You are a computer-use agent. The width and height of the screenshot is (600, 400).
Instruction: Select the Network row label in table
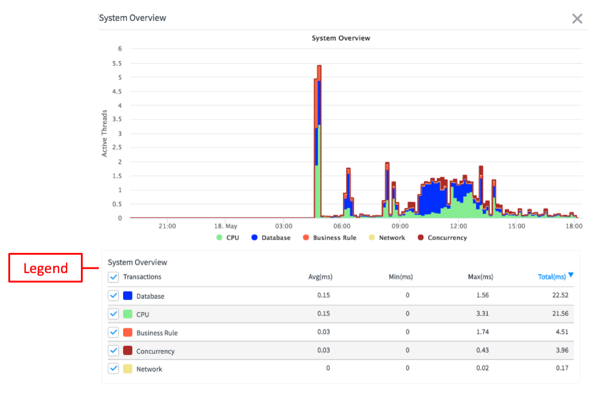(x=149, y=369)
